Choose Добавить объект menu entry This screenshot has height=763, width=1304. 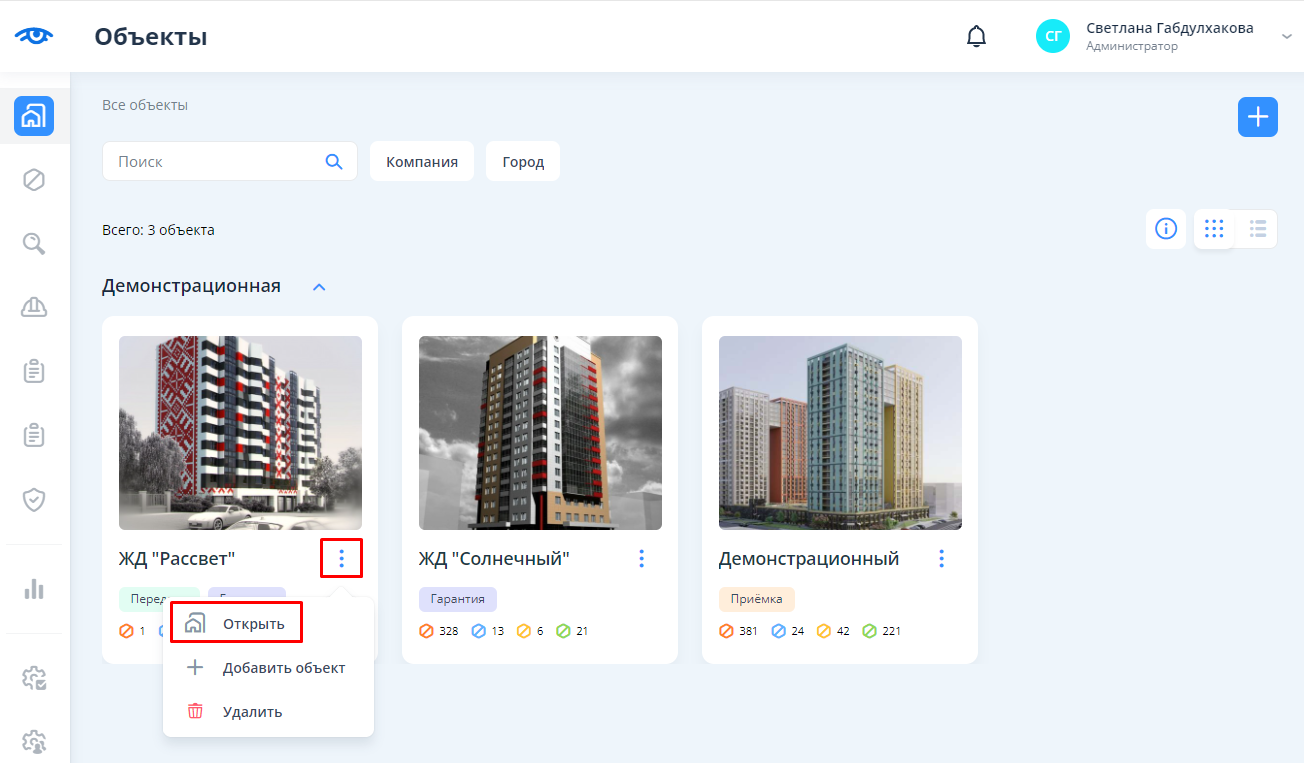[x=283, y=668]
